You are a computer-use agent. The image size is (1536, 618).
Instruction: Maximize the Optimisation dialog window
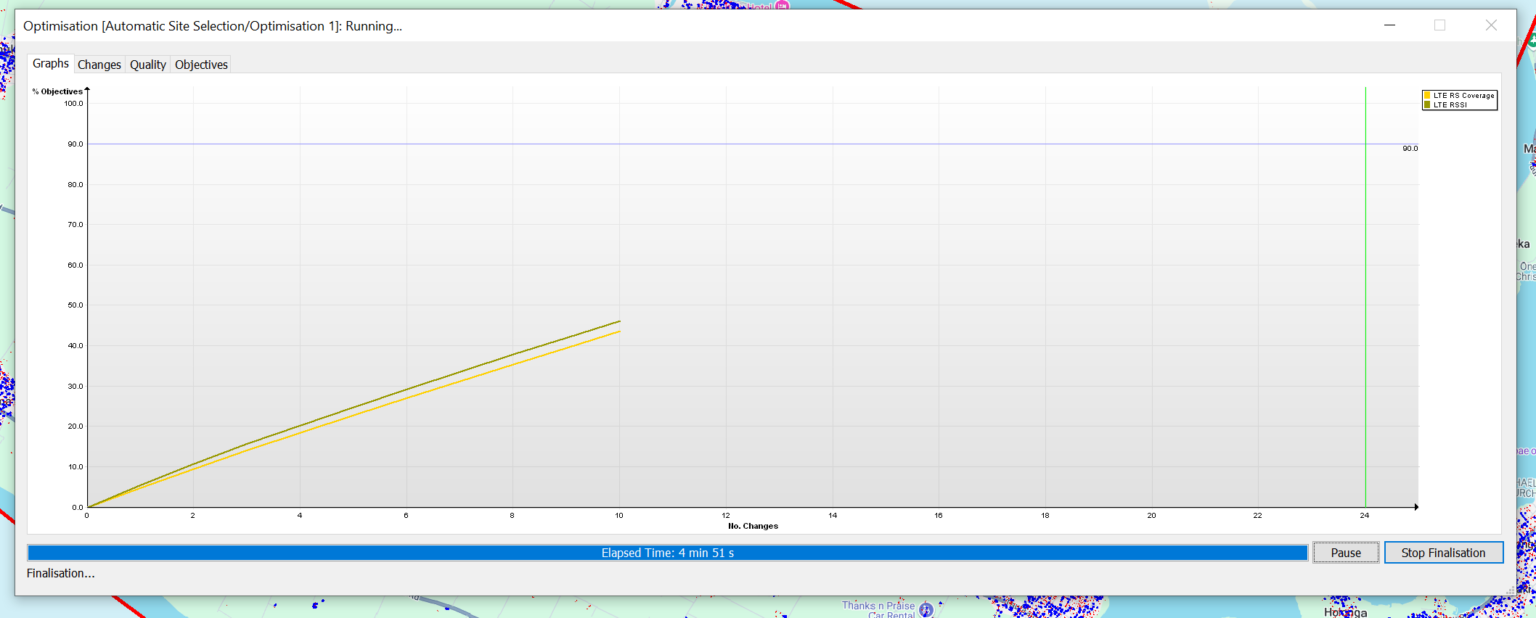(x=1440, y=26)
